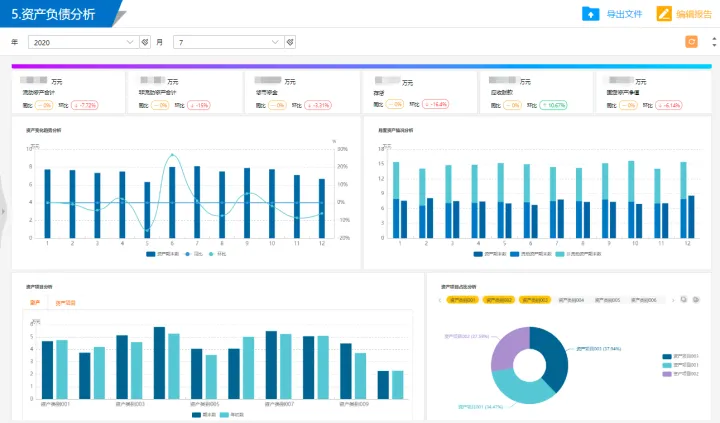Click the -16.4% change badge
The height and width of the screenshot is (423, 720).
(x=435, y=104)
